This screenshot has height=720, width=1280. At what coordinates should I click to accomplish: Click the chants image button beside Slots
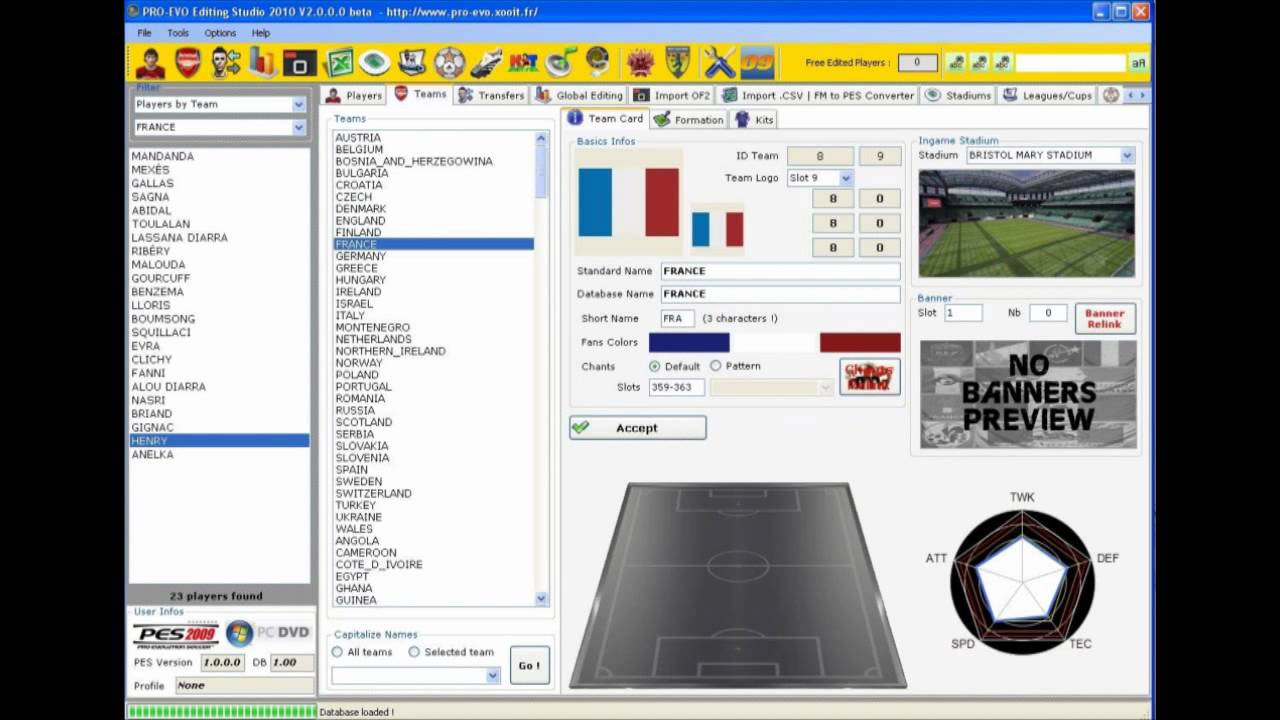click(x=870, y=376)
